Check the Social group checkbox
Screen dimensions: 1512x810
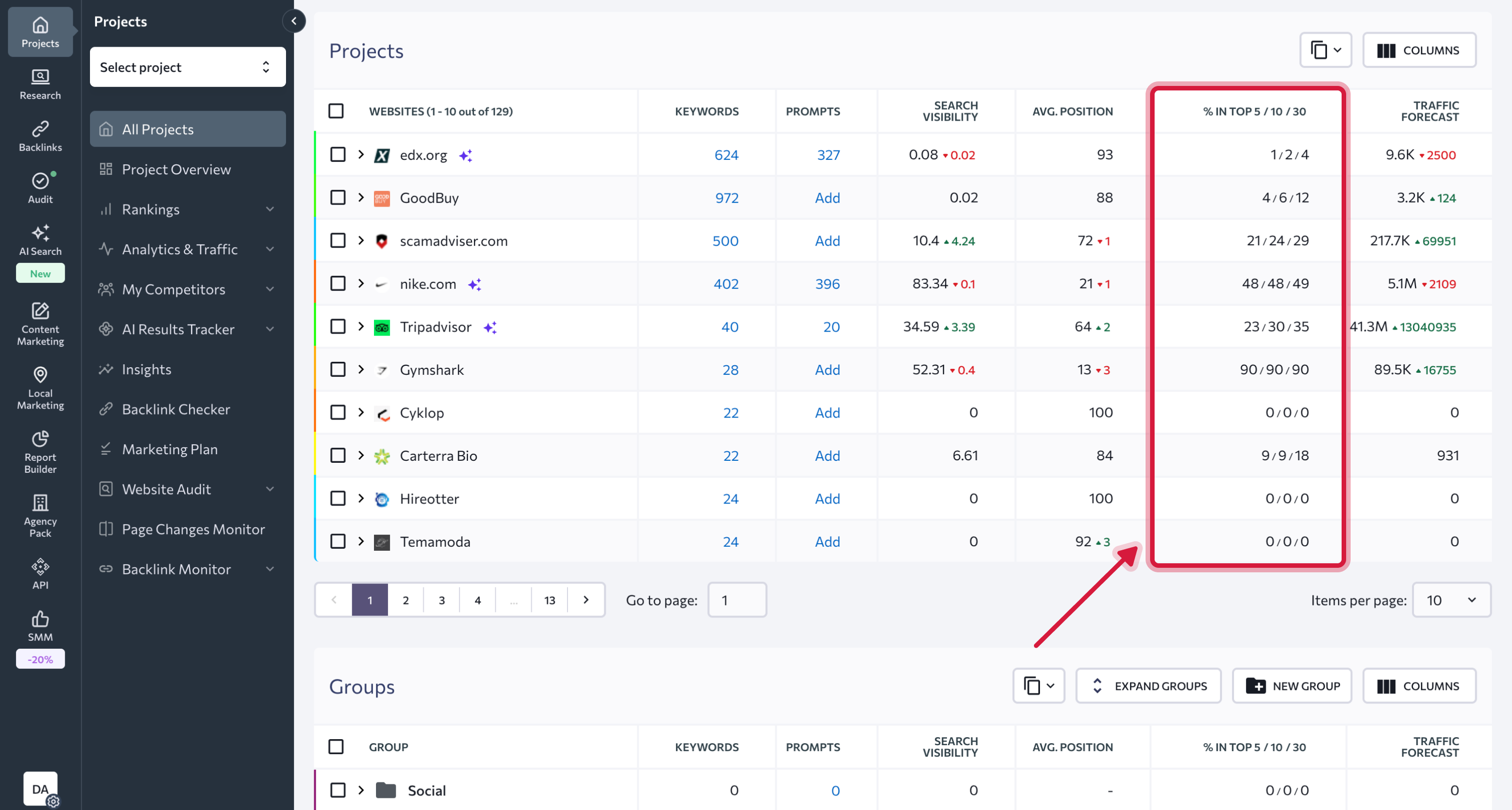(x=337, y=790)
